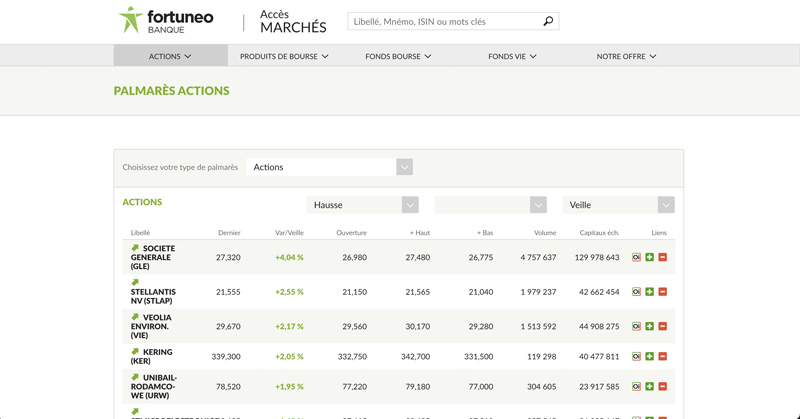Click red minus icon for Veolia Environ.
Screen dimensions: 800x419
point(663,326)
